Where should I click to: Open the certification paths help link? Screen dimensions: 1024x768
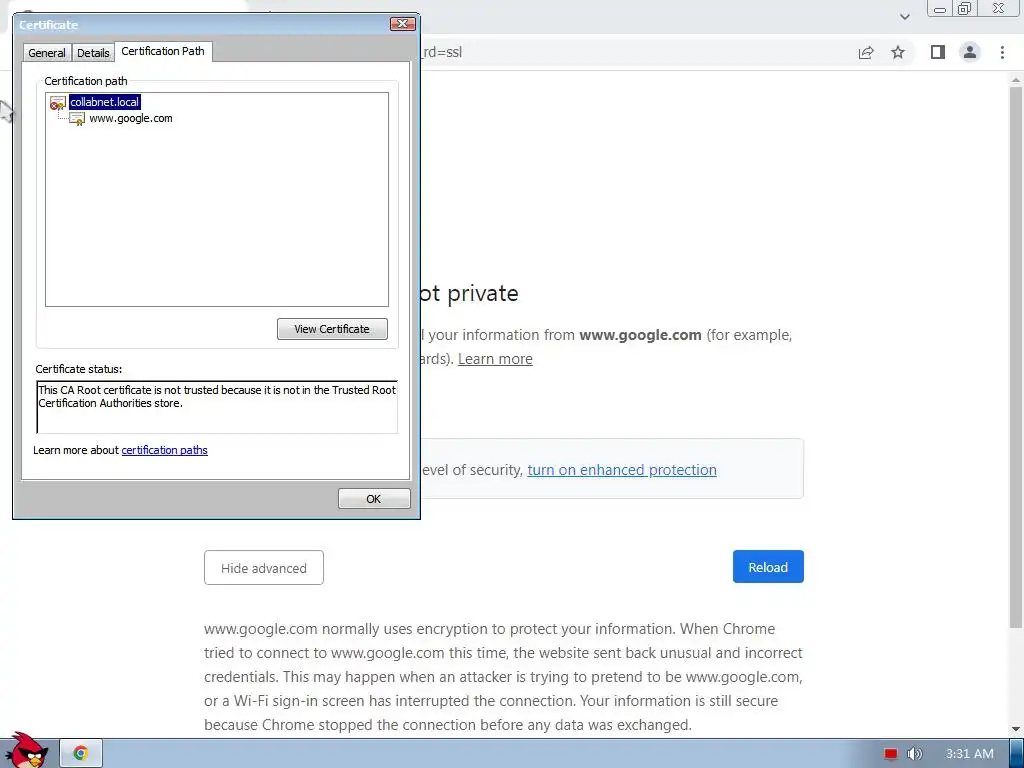click(x=165, y=450)
